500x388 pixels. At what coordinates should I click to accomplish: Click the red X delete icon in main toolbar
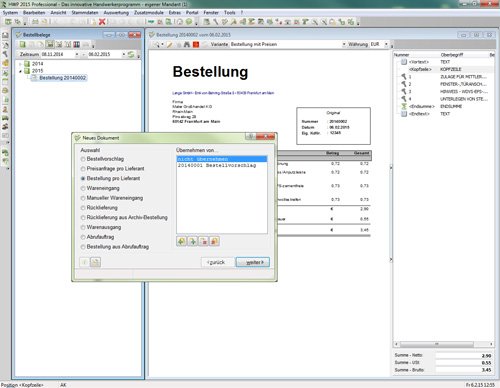pyautogui.click(x=102, y=22)
